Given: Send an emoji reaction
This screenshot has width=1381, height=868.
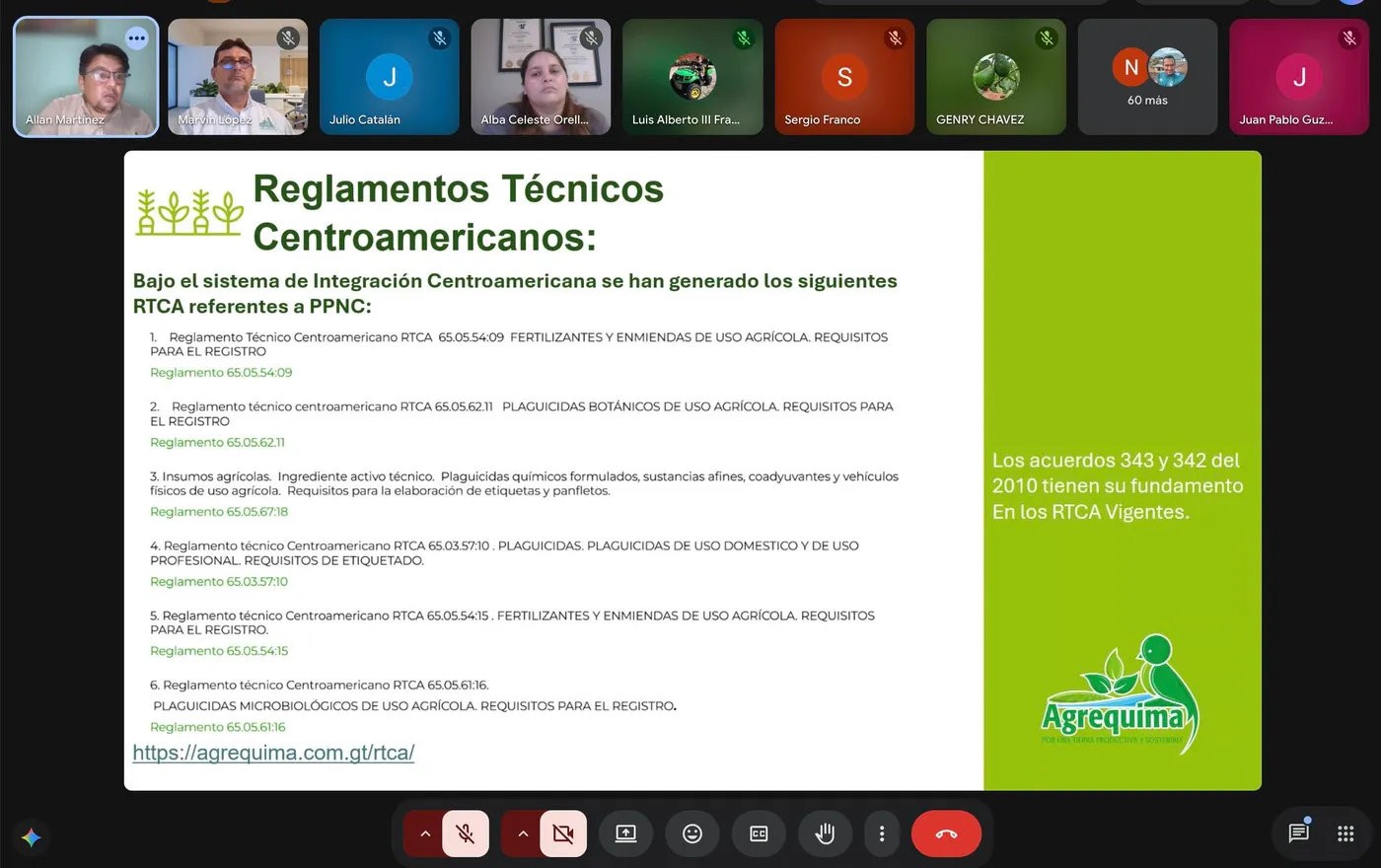Looking at the screenshot, I should 692,833.
